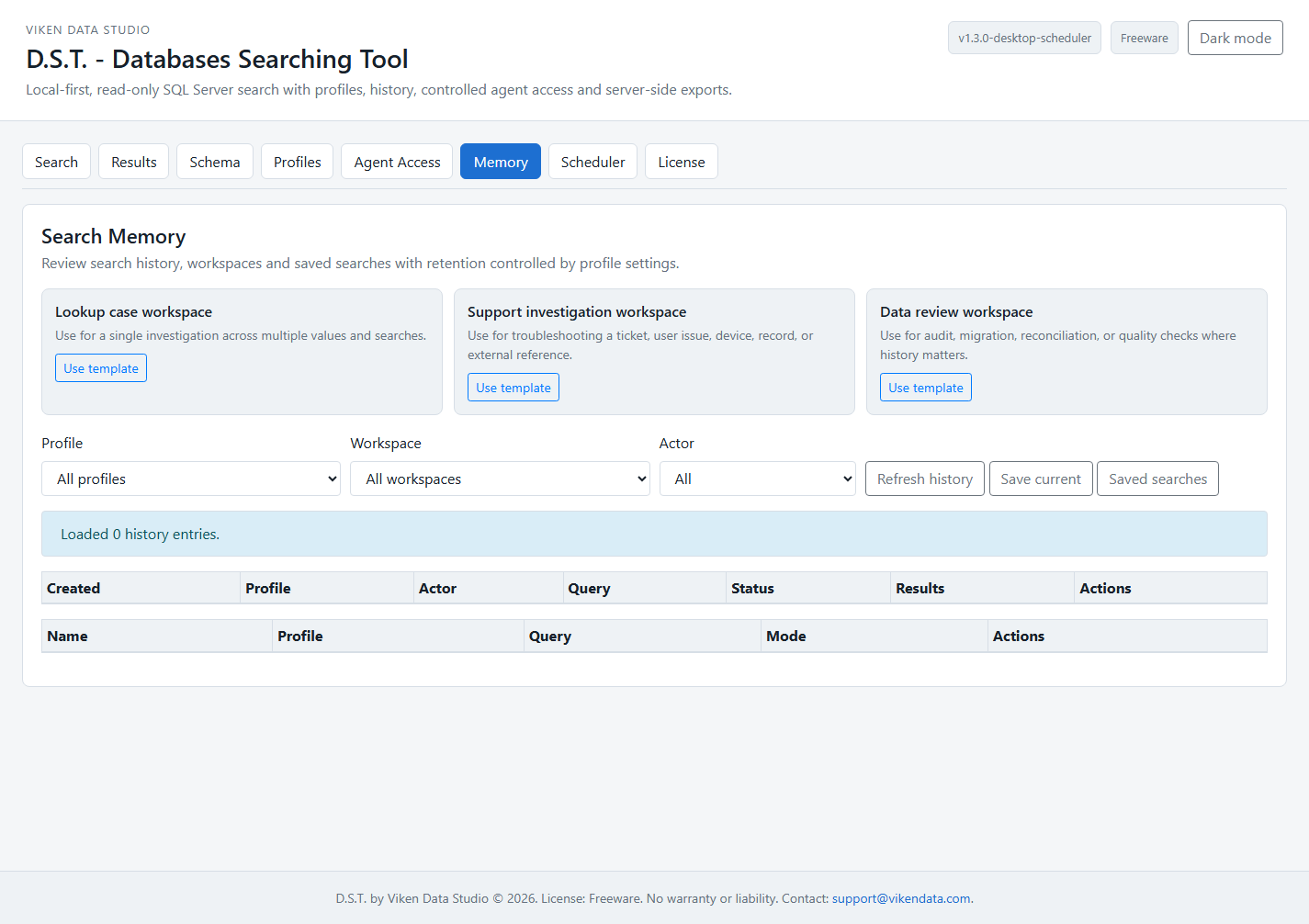Use the Support investigation workspace template
1309x924 pixels.
513,388
